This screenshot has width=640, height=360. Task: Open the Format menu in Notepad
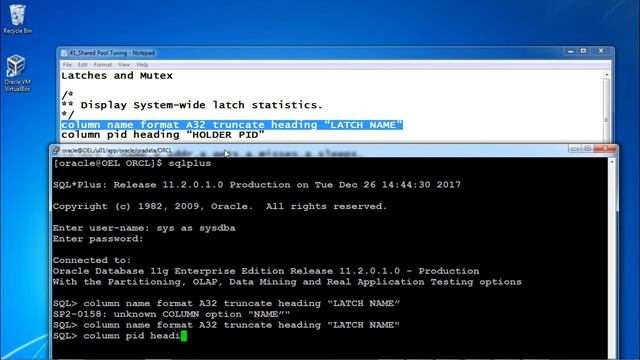pyautogui.click(x=102, y=65)
